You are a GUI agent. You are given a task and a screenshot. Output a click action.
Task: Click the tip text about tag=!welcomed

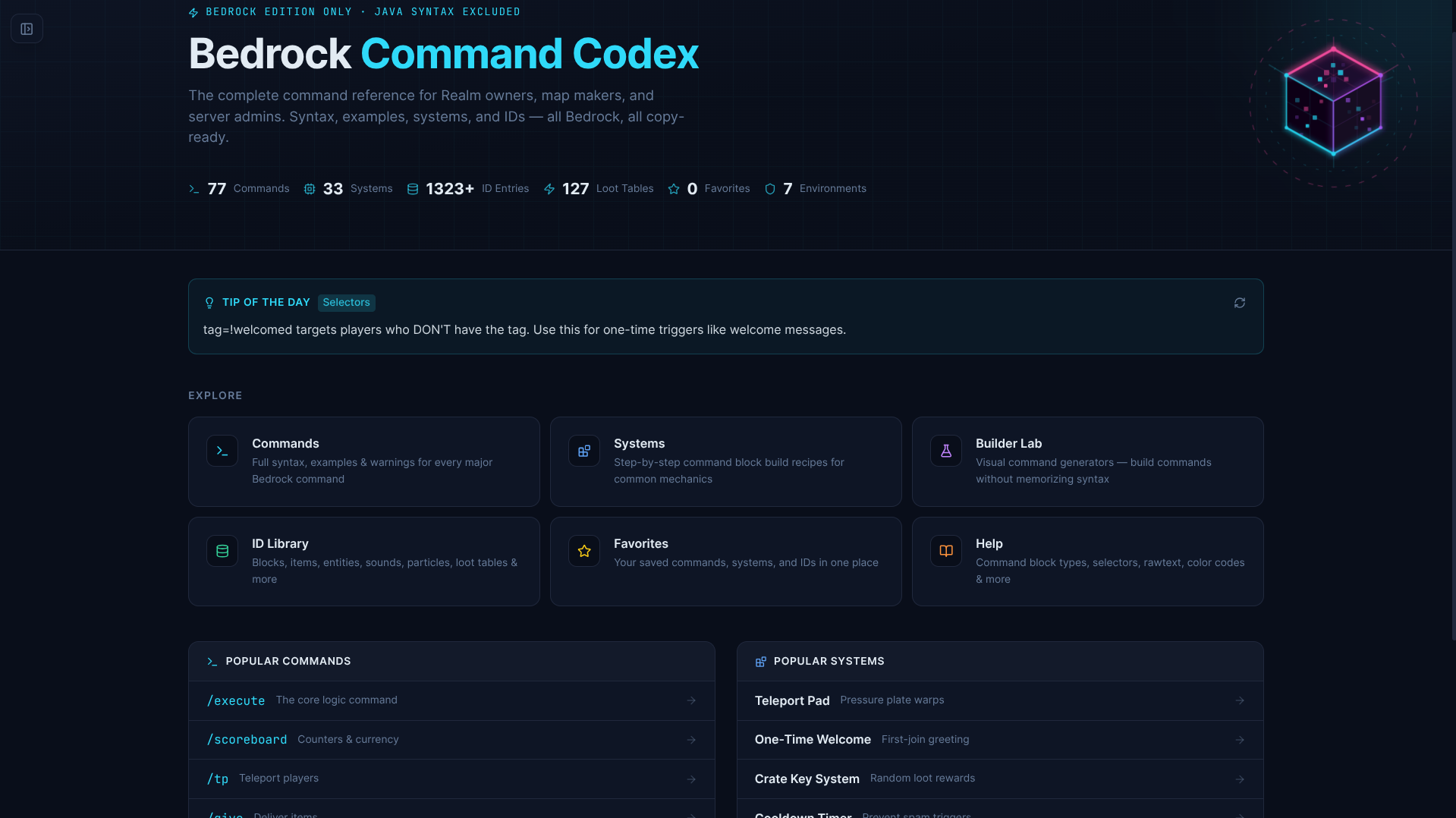pos(524,330)
